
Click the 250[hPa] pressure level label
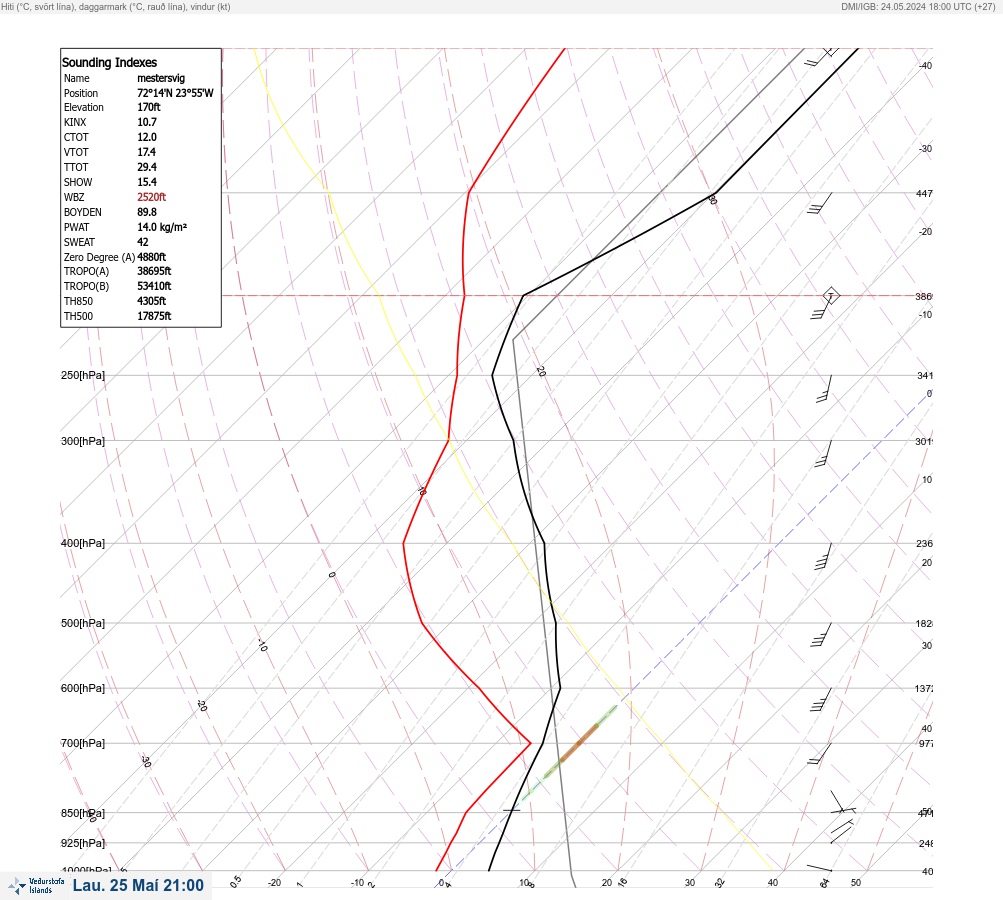point(83,375)
